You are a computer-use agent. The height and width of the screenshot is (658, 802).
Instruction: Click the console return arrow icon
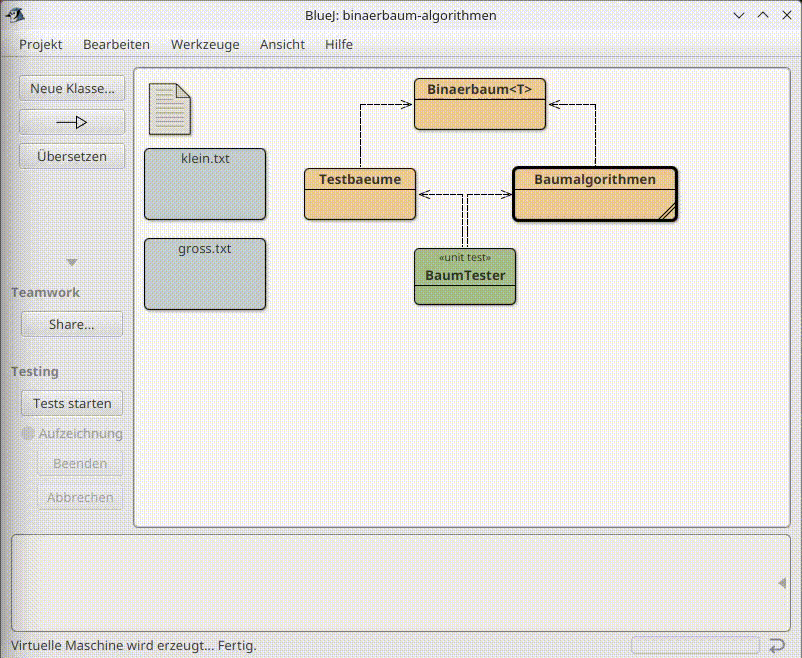pos(777,645)
